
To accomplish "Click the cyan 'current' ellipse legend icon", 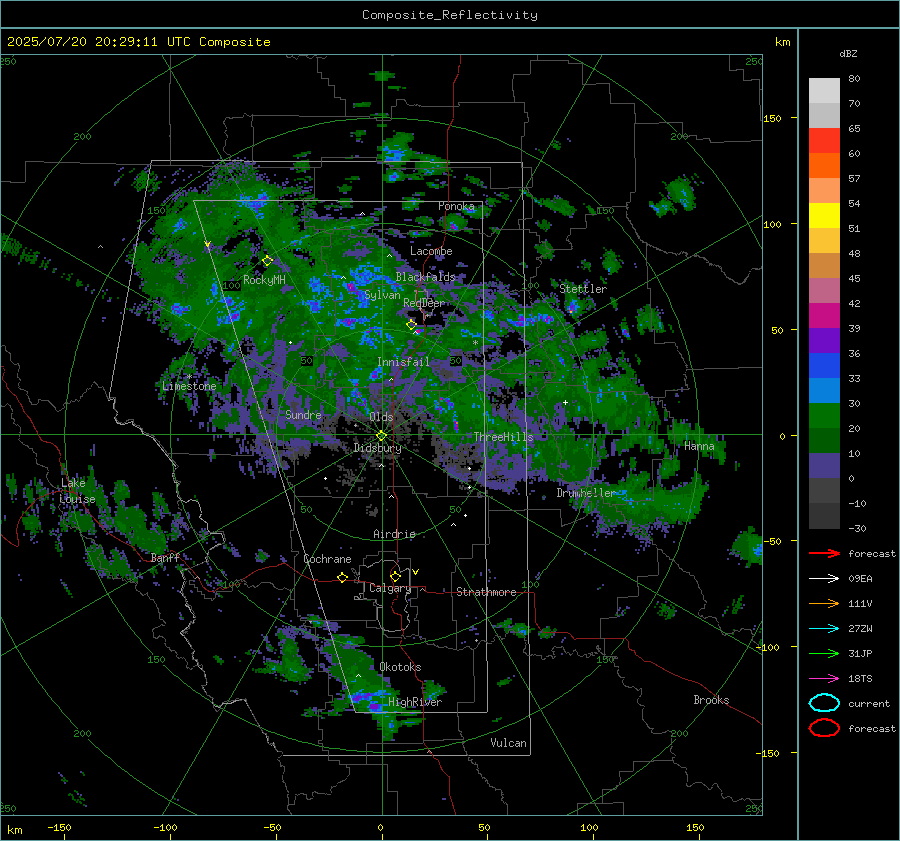I will (x=824, y=703).
